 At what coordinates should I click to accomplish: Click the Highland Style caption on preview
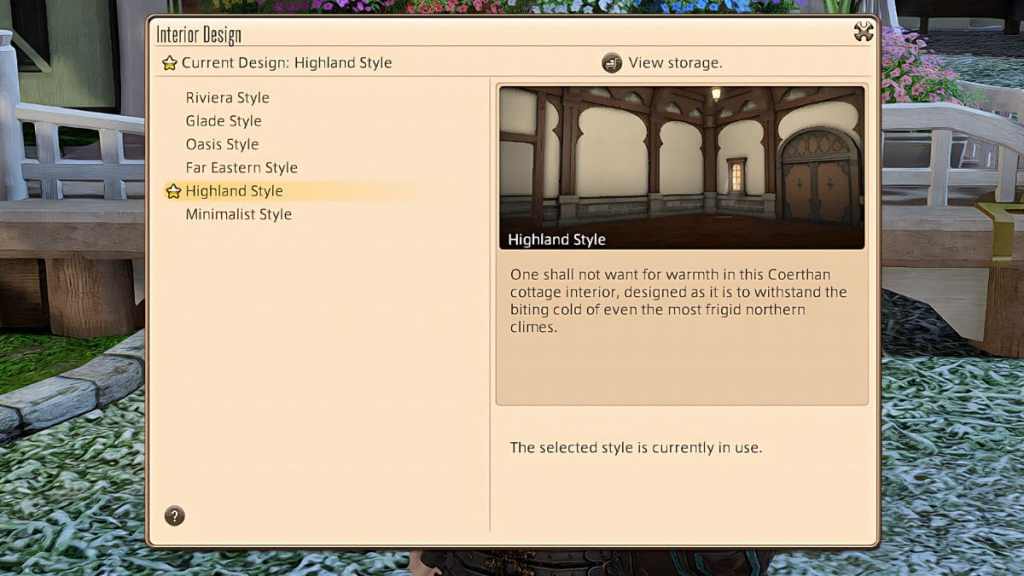click(556, 240)
